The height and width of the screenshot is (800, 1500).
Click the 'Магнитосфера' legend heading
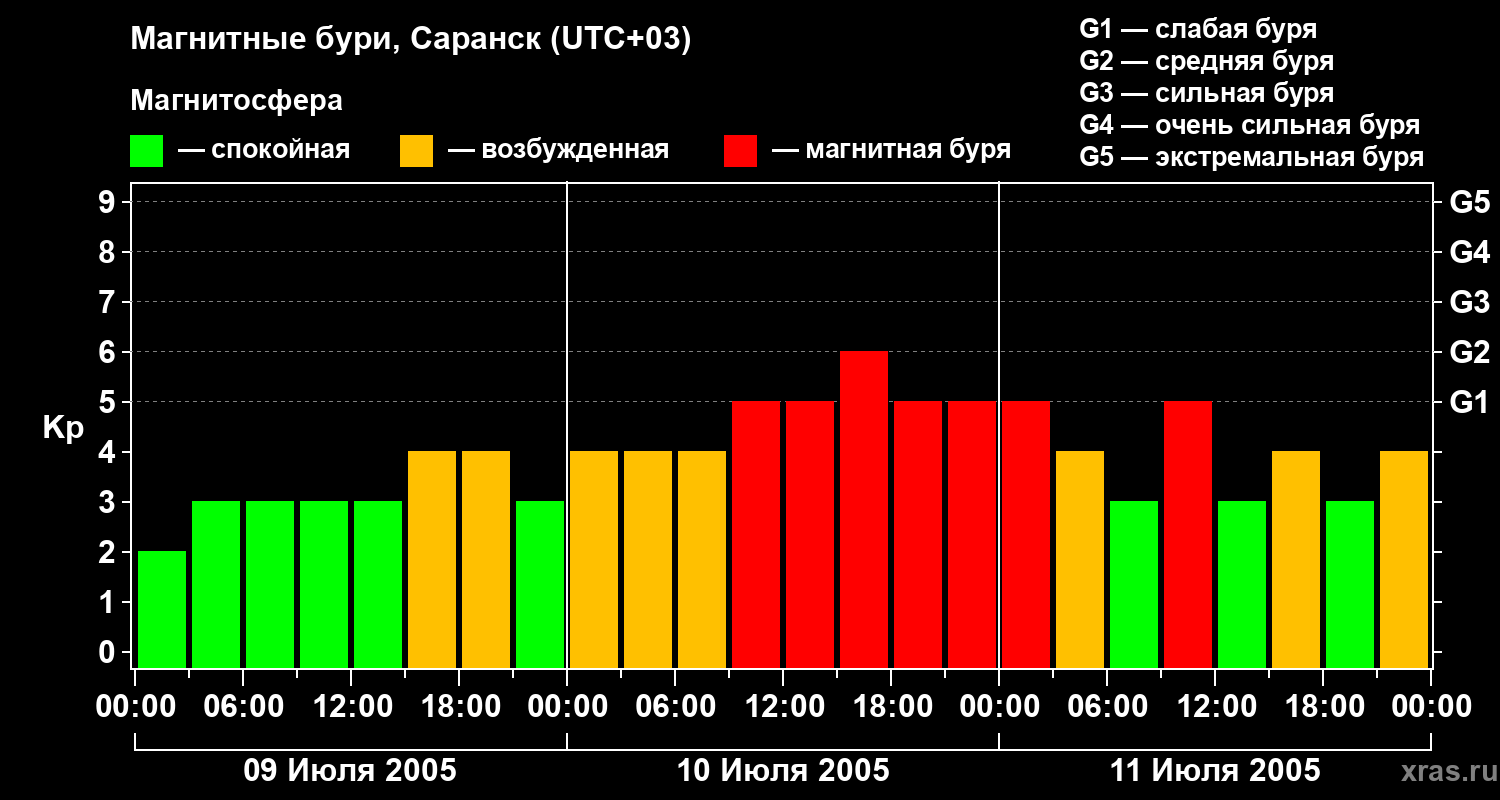click(236, 101)
